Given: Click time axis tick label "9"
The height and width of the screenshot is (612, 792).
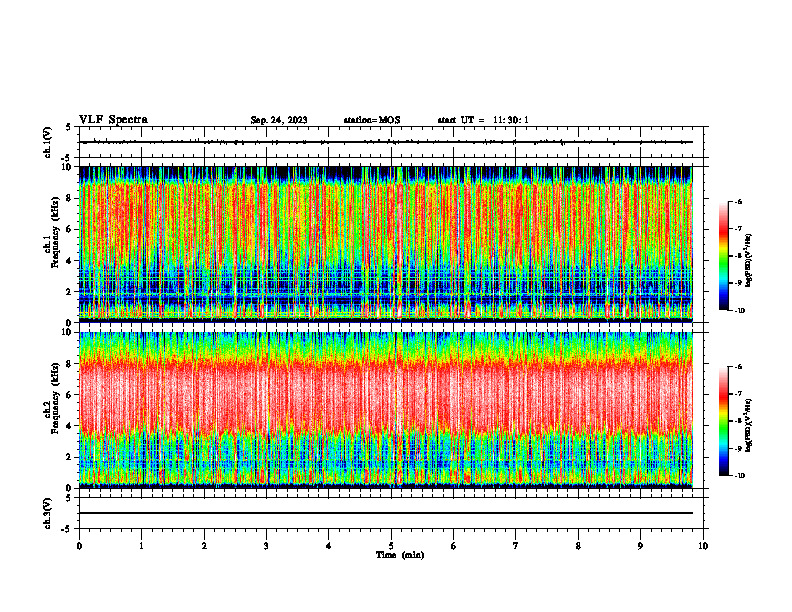Looking at the screenshot, I should pyautogui.click(x=640, y=546).
